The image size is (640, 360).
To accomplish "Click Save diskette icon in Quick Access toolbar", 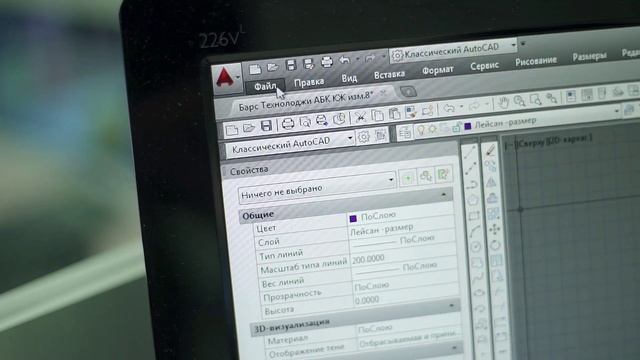I will (x=291, y=65).
